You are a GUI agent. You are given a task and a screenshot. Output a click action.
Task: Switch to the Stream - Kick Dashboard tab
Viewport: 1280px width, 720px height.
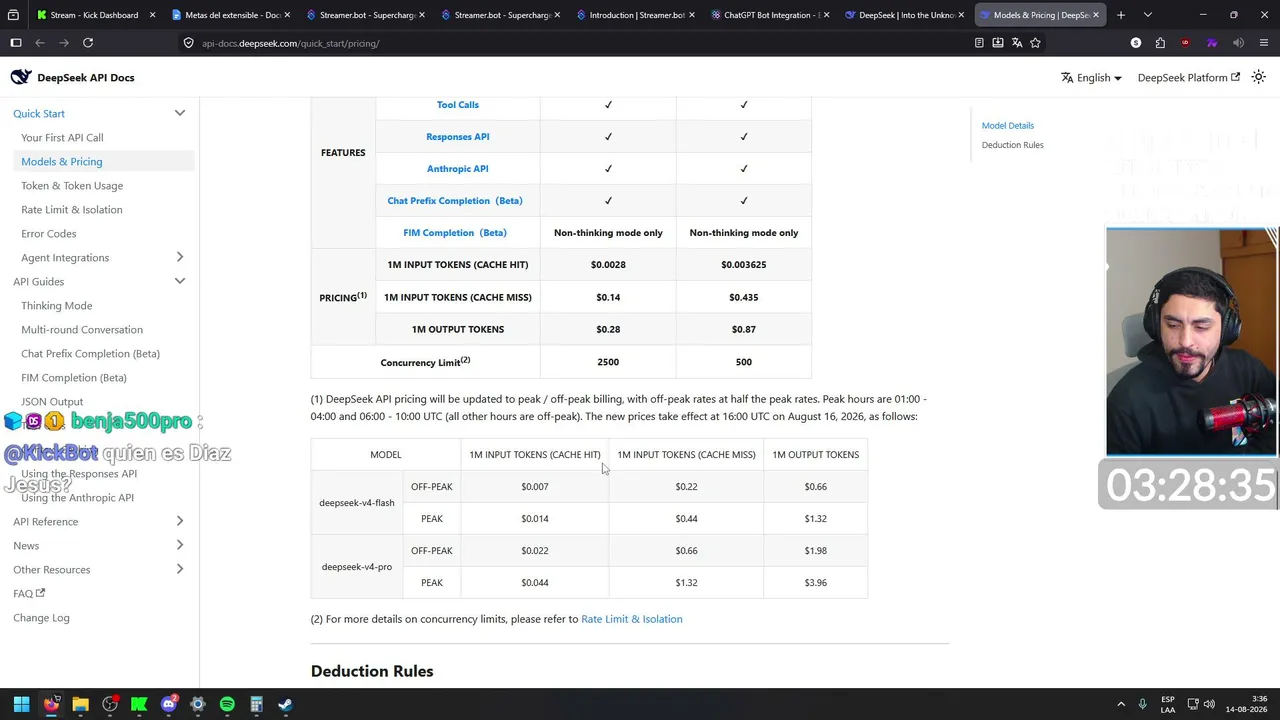pos(92,15)
